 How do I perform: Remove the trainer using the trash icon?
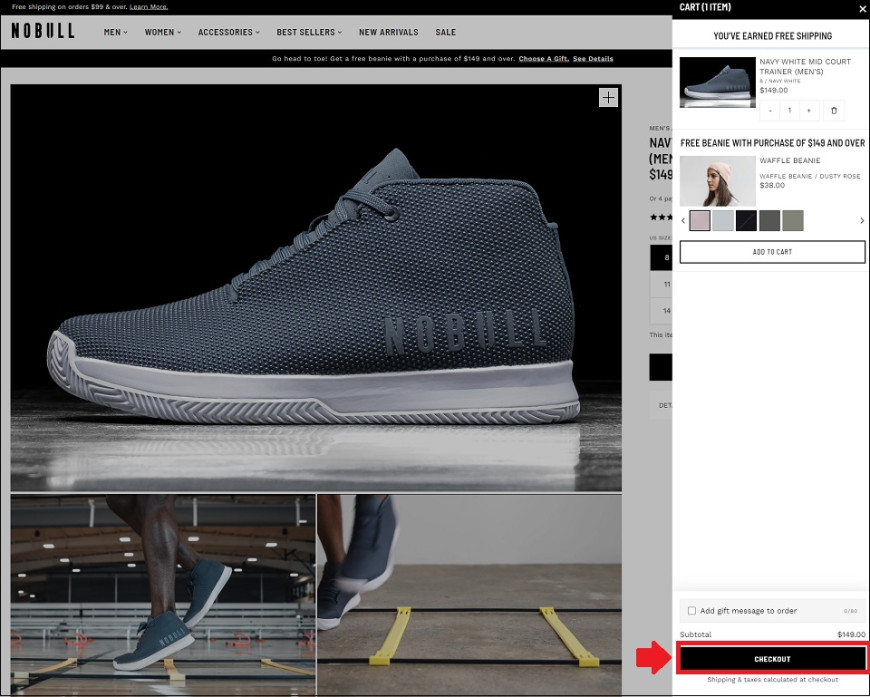[x=834, y=110]
